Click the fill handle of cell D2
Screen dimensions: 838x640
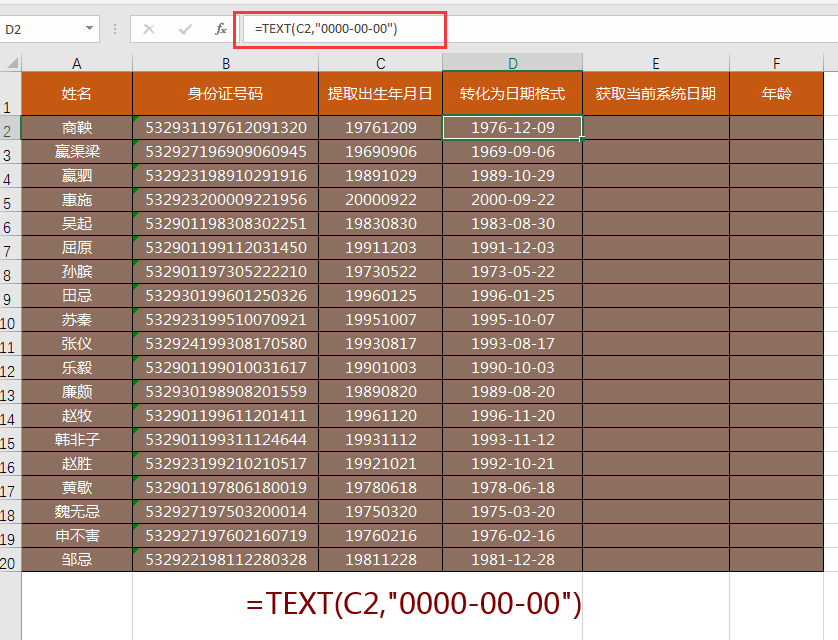coord(582,139)
